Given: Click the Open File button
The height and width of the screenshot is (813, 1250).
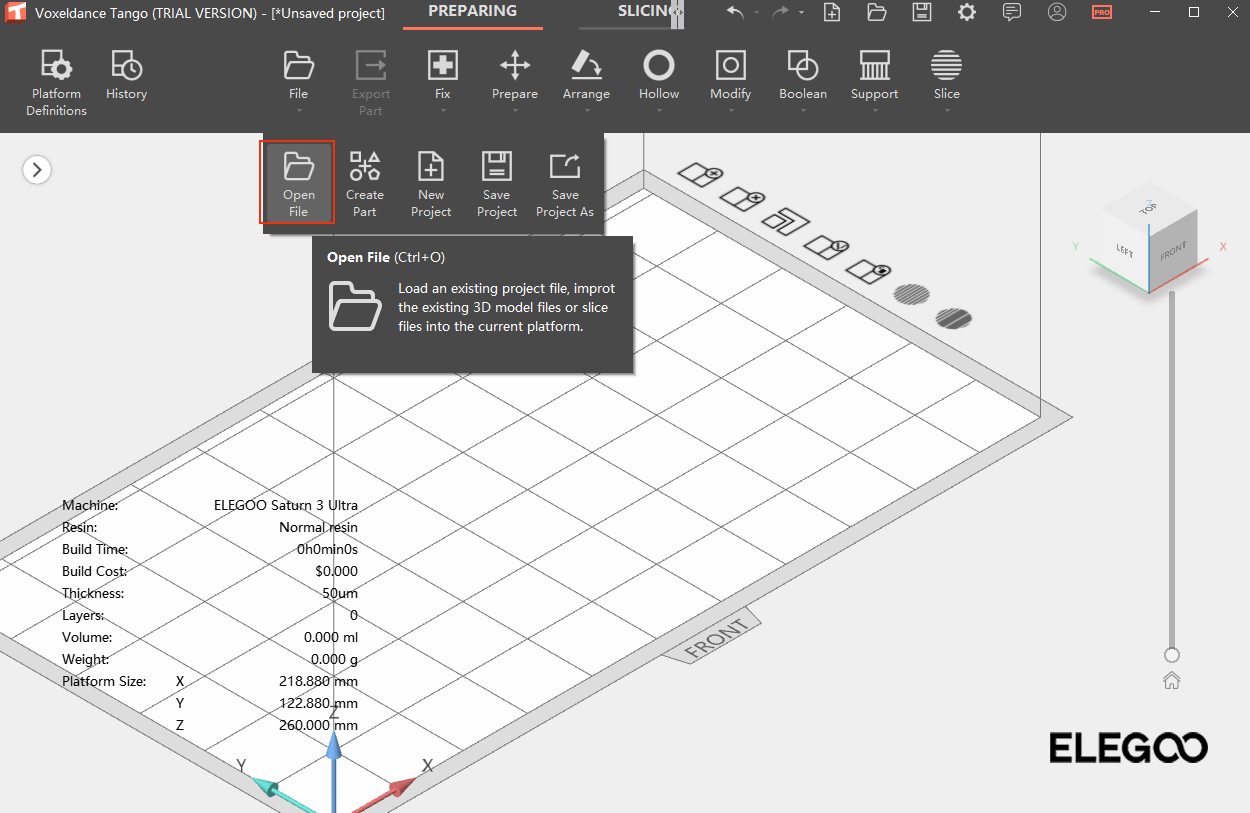Looking at the screenshot, I should 298,183.
